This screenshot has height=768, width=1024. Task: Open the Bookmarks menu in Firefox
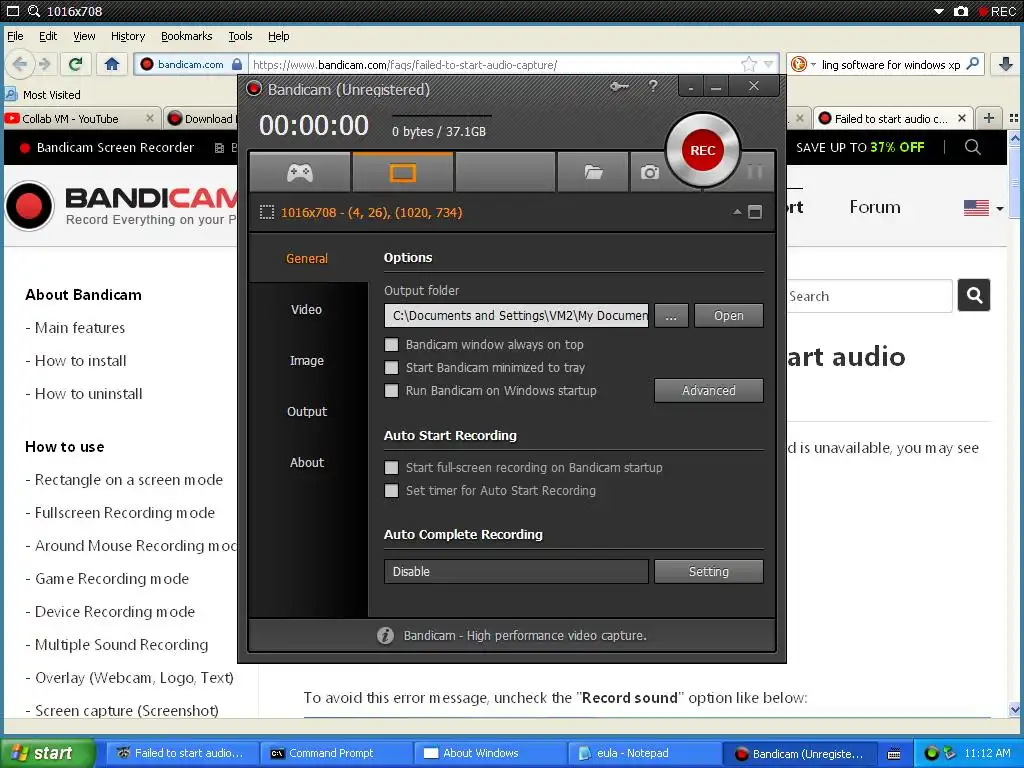(x=187, y=36)
